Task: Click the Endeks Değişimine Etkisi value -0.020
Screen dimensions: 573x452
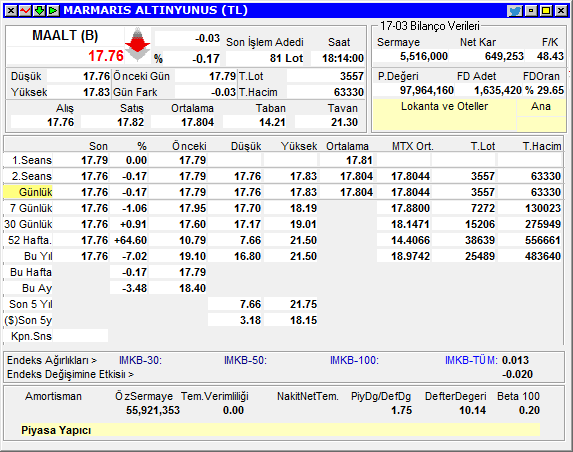Action: [517, 375]
